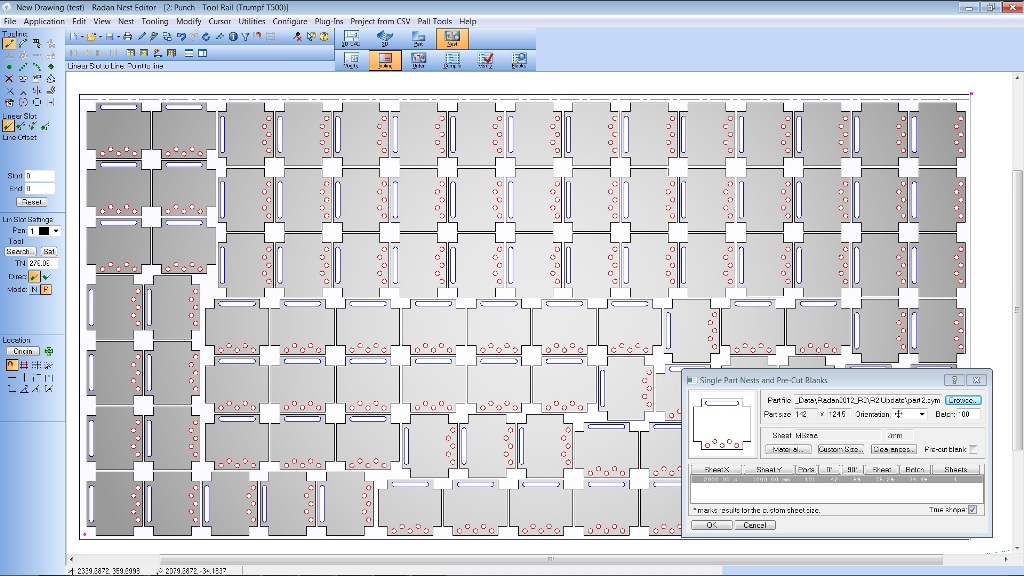Enable the Pre-cut blank checkbox
The height and width of the screenshot is (576, 1024).
click(974, 450)
